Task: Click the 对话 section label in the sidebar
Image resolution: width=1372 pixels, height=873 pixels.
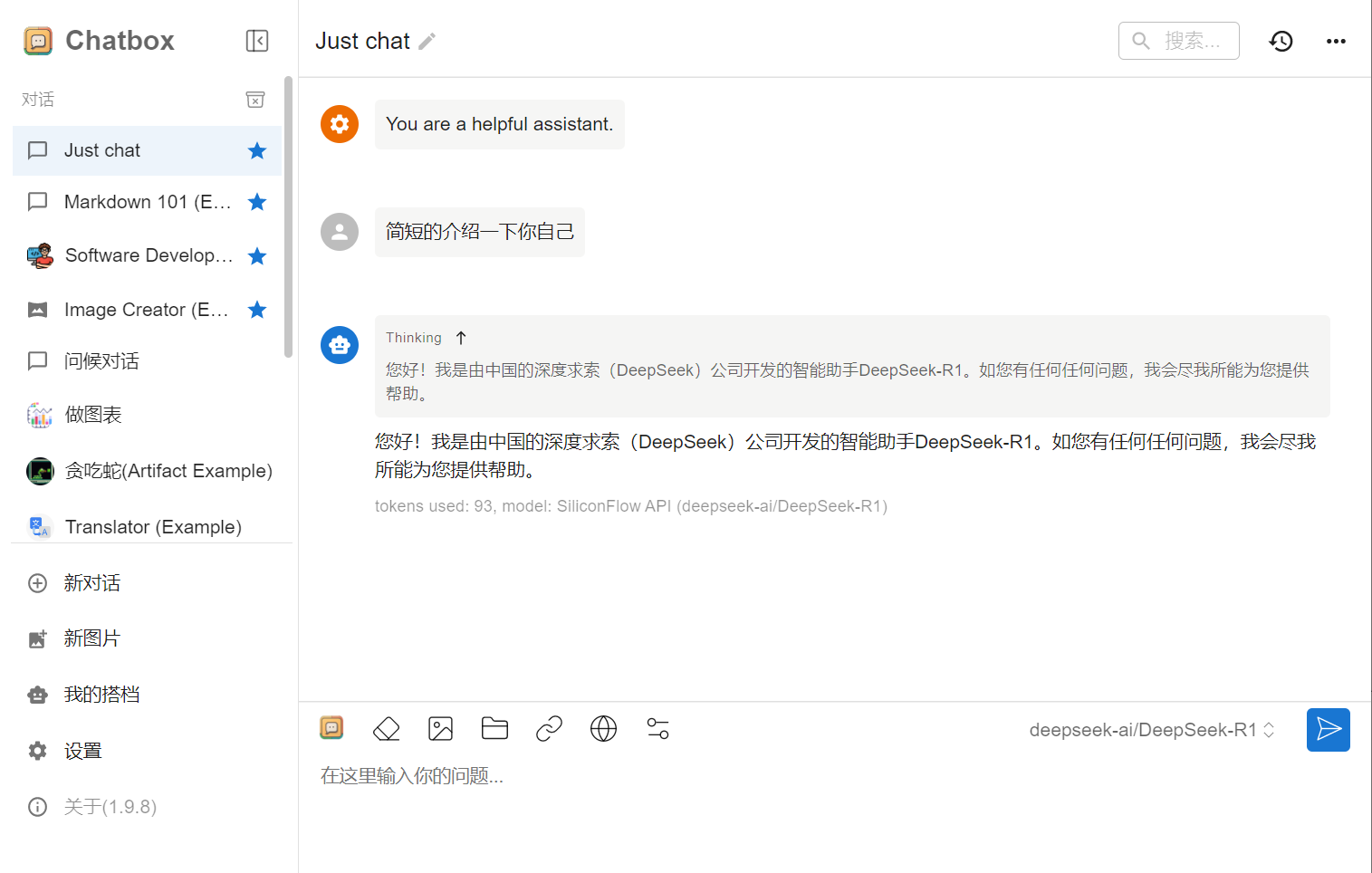Action: point(38,100)
